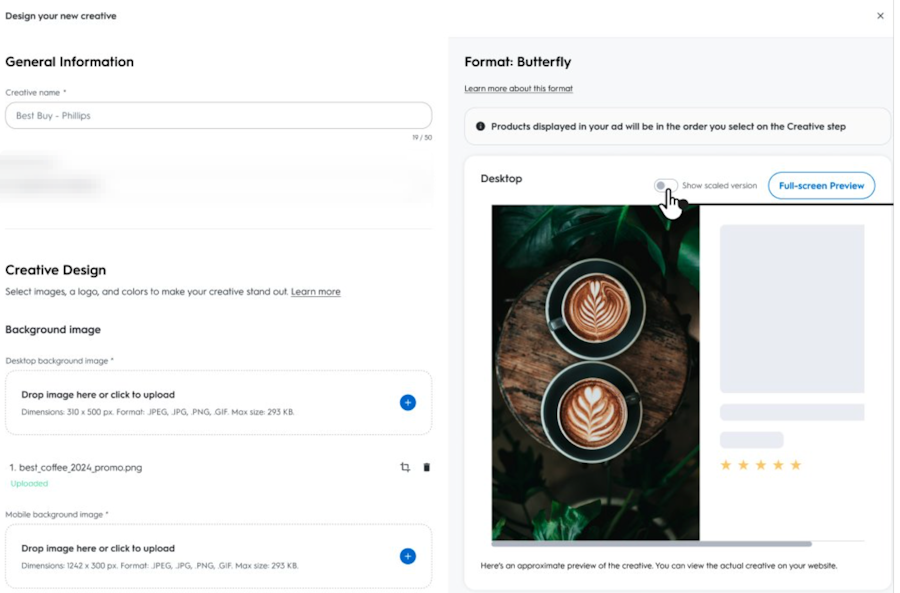Click the plus icon for mobile background upload
900x593 pixels.
408,556
